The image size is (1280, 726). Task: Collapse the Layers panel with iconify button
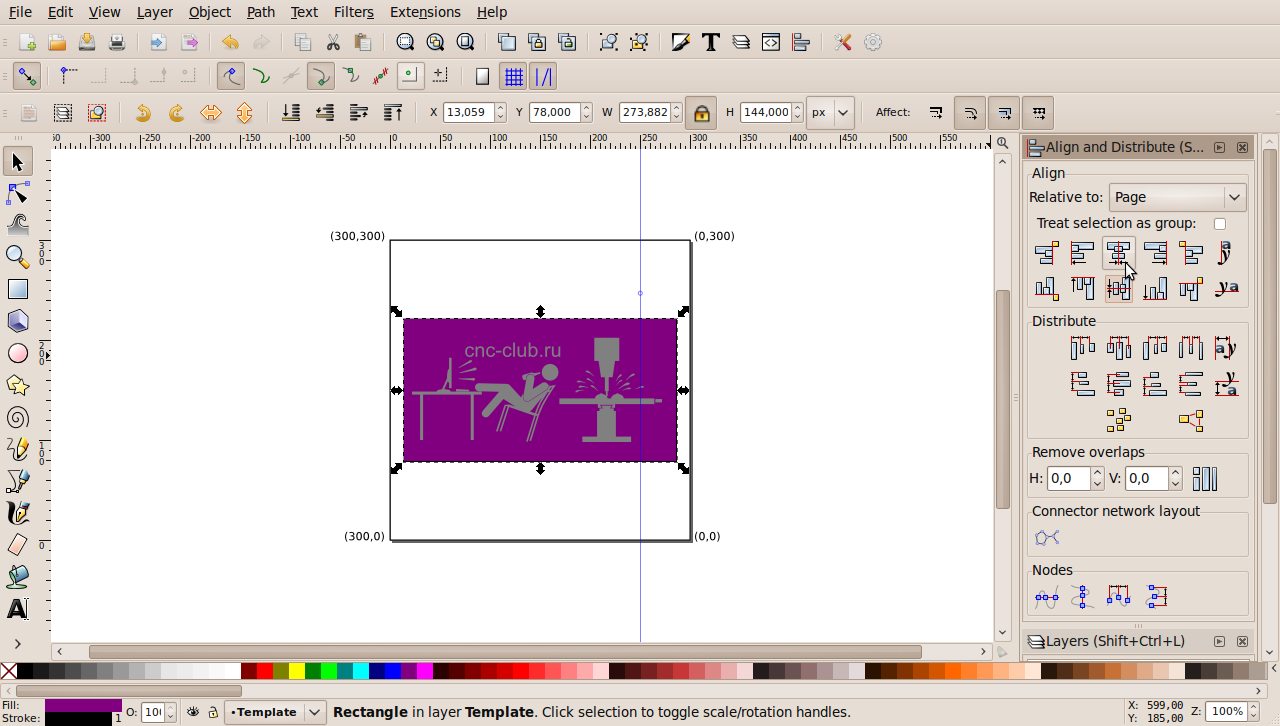tap(1219, 642)
